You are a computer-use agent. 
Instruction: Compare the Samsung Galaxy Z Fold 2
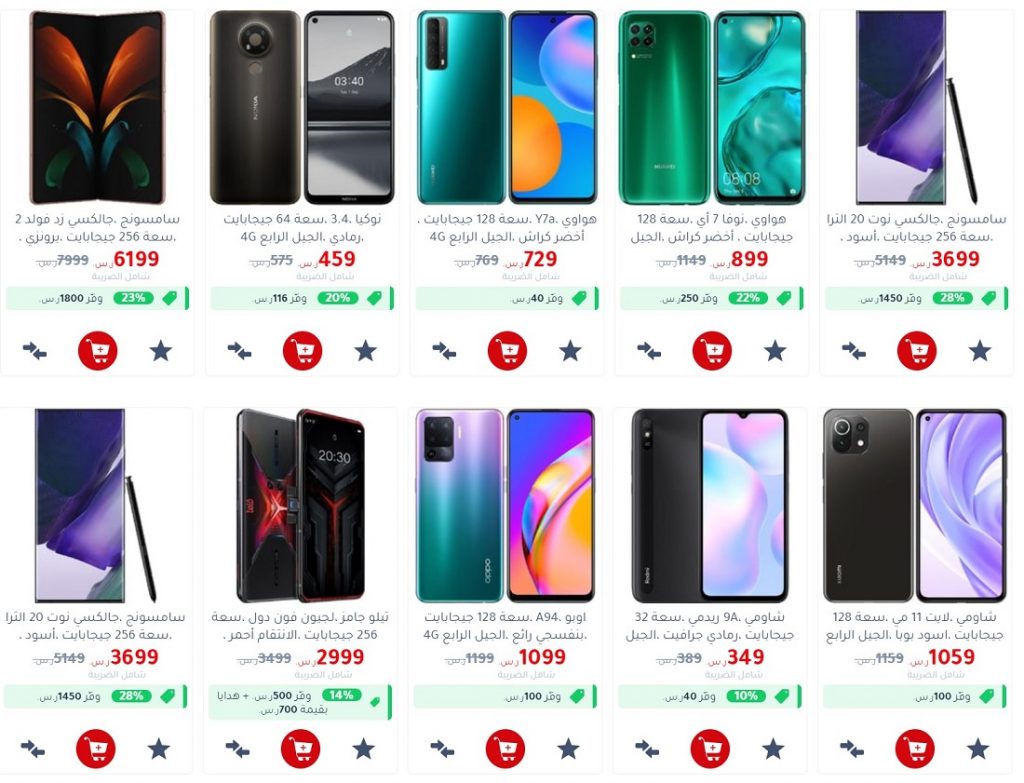tap(35, 351)
